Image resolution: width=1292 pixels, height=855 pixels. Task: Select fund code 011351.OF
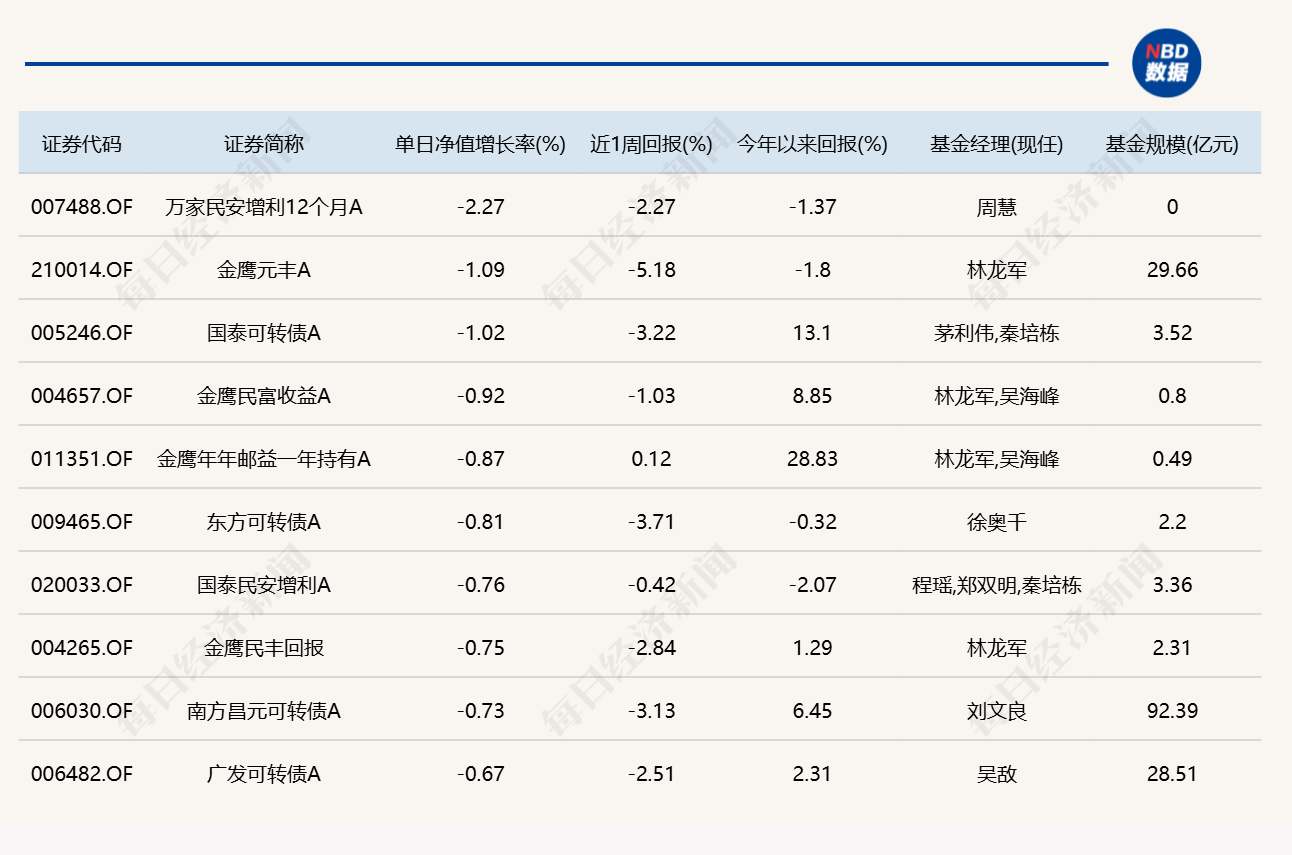(82, 459)
